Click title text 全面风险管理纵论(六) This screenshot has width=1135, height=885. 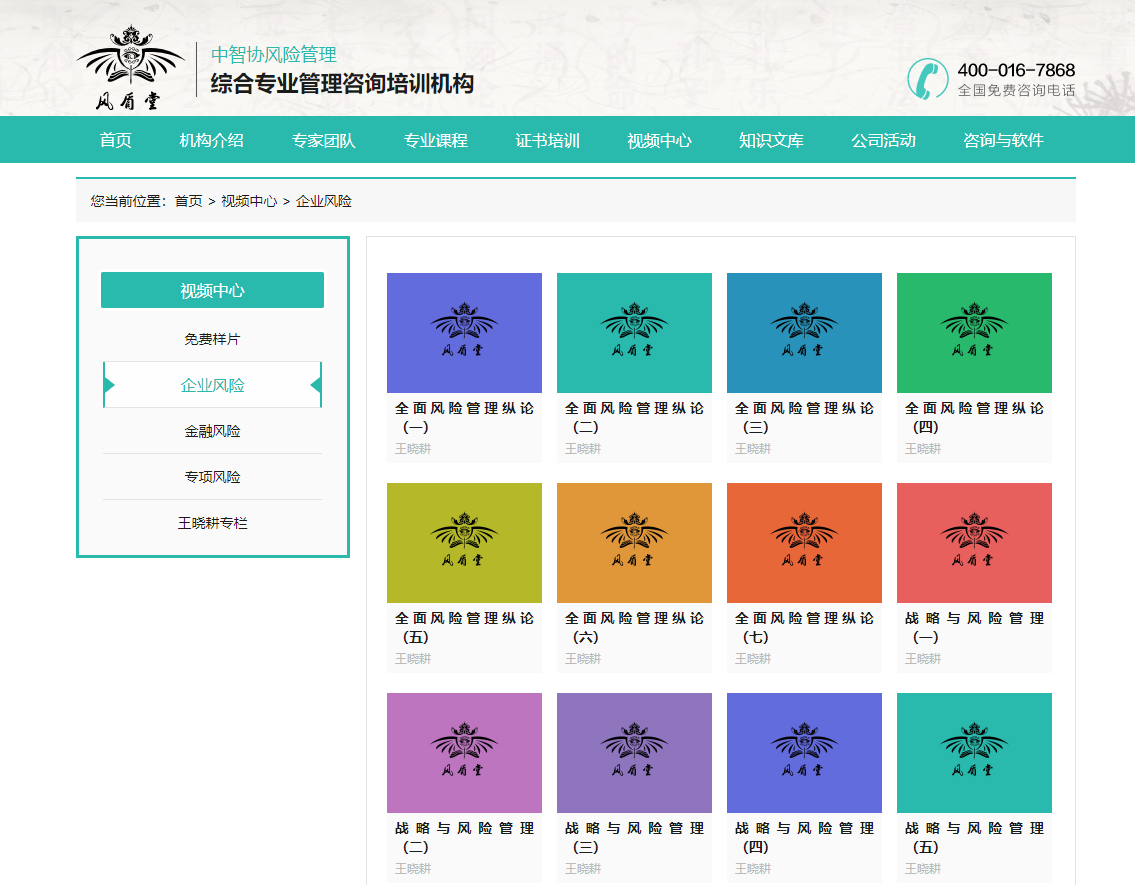(634, 627)
